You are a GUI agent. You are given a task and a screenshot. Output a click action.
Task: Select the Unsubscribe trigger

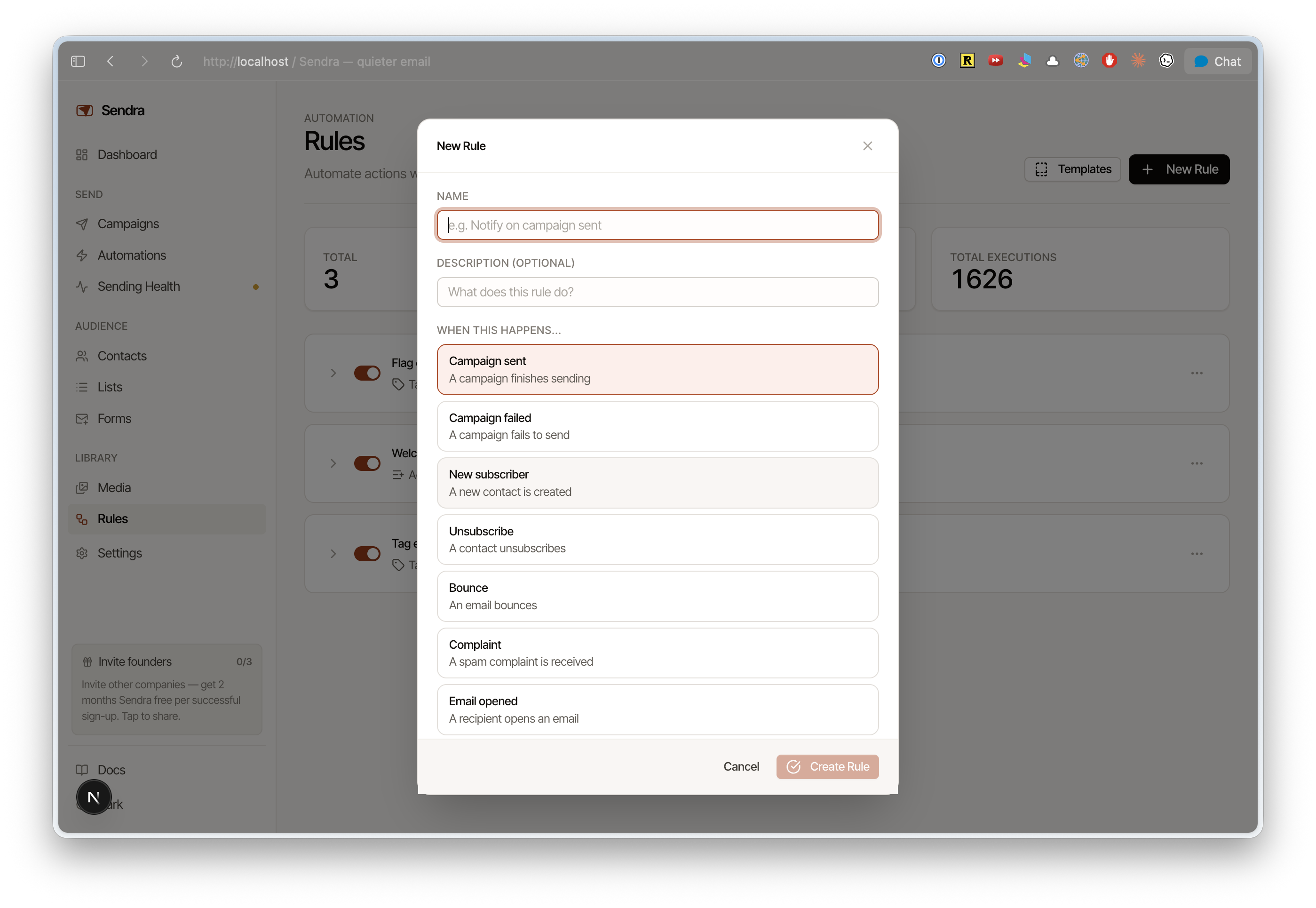(x=658, y=540)
